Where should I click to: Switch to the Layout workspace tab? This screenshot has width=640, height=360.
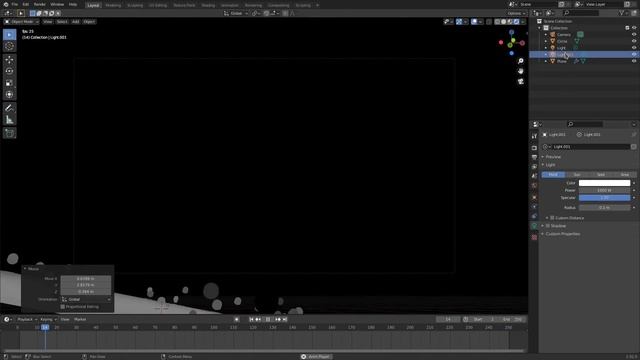93,5
